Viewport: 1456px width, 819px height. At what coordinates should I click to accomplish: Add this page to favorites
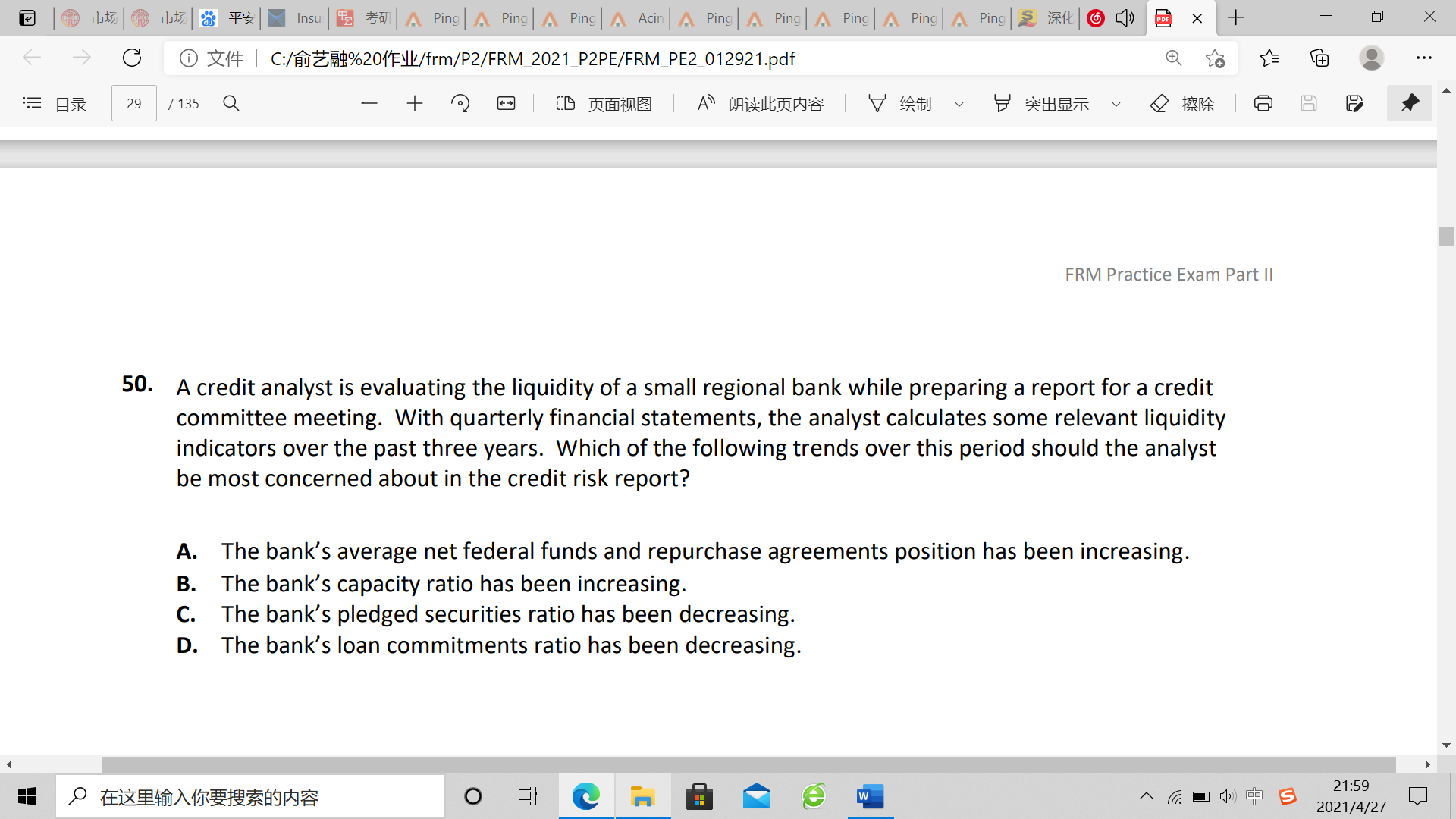pos(1215,58)
